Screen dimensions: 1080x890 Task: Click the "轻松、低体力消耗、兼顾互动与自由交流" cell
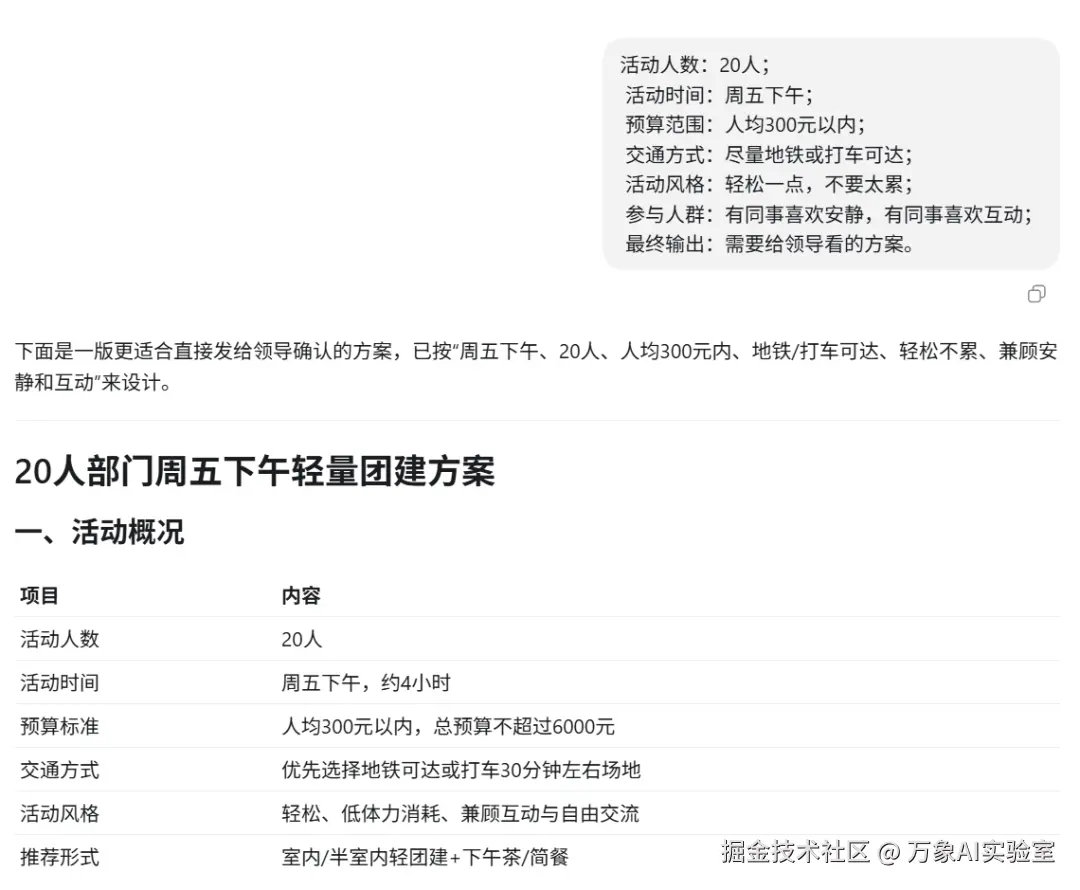tap(460, 814)
